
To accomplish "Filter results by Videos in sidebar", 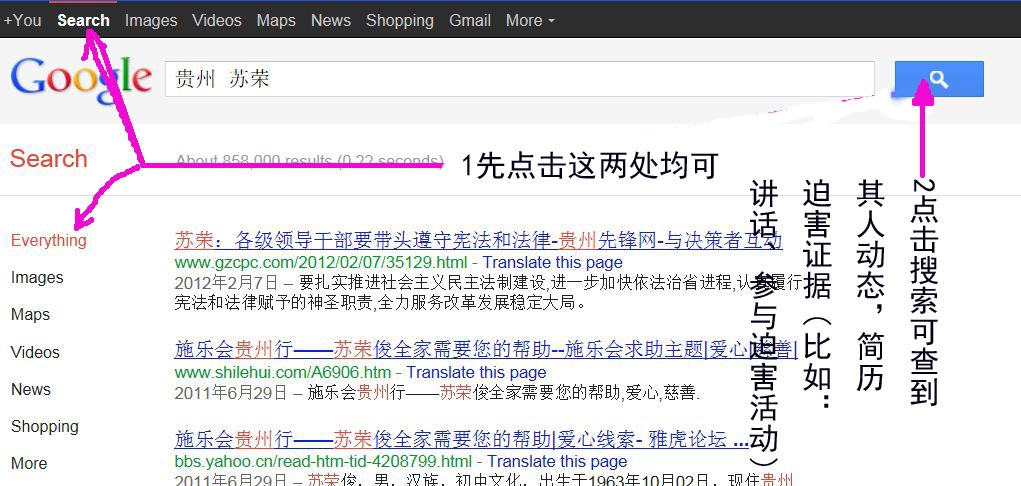I will [35, 352].
